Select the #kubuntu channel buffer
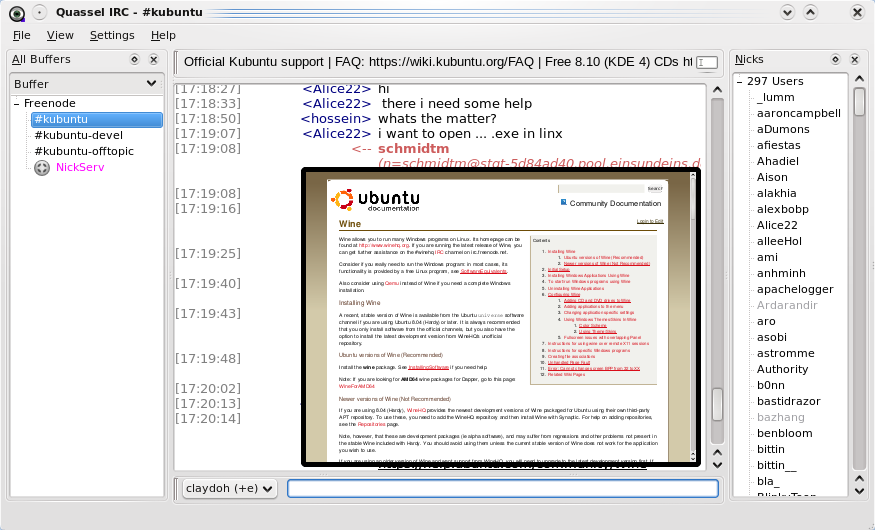Image resolution: width=875 pixels, height=530 pixels. click(x=97, y=119)
